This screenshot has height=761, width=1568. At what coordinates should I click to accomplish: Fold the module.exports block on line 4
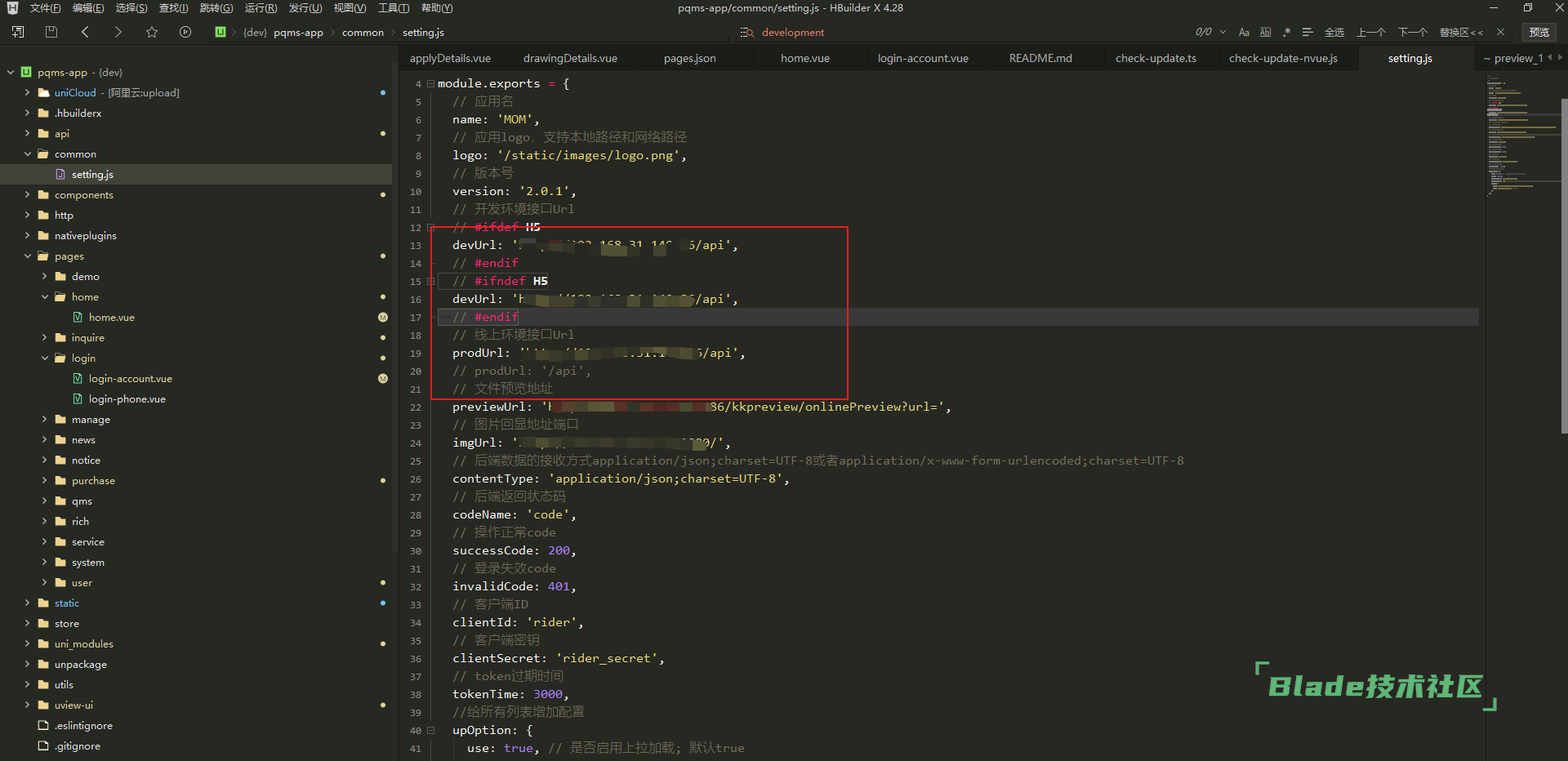point(431,83)
